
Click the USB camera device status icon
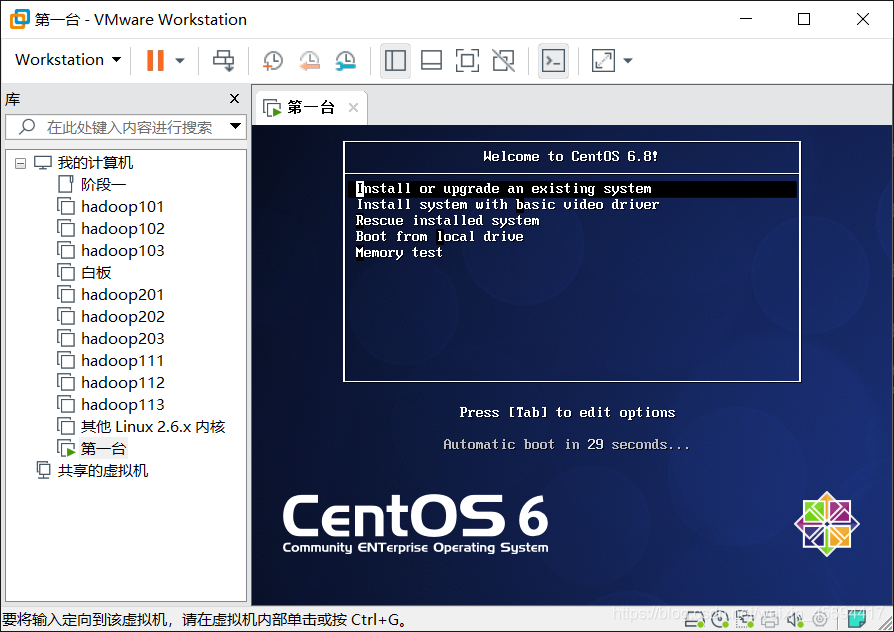tap(820, 619)
